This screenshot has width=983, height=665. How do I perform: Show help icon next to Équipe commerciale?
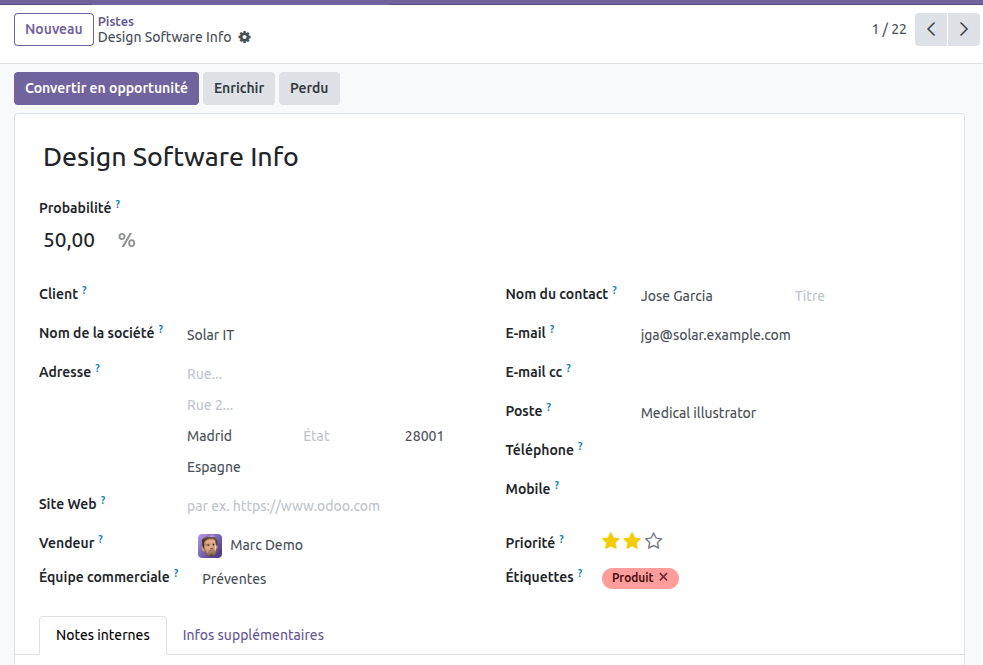(177, 573)
